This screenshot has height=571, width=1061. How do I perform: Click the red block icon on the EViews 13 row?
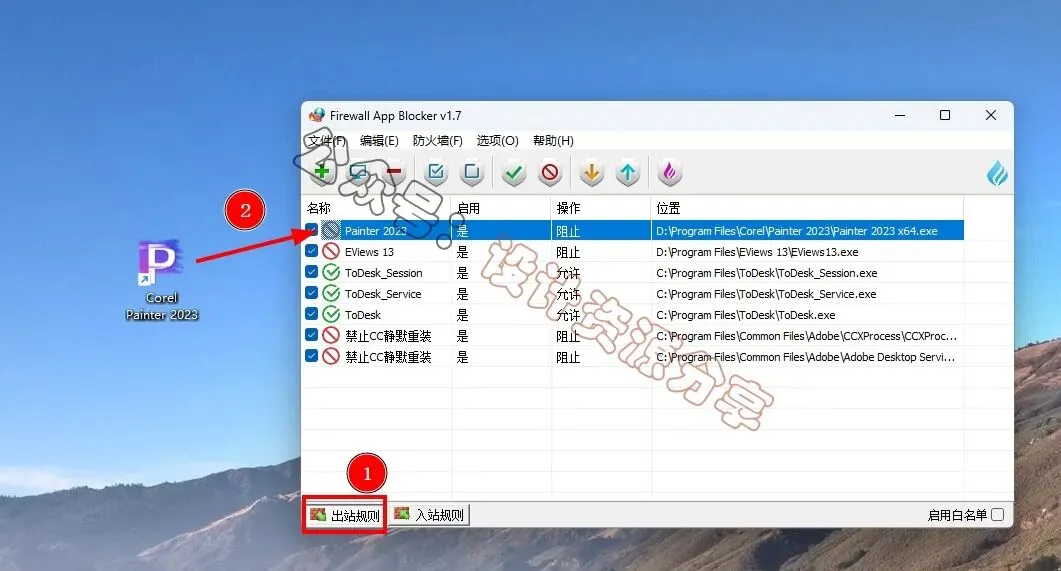[x=330, y=252]
